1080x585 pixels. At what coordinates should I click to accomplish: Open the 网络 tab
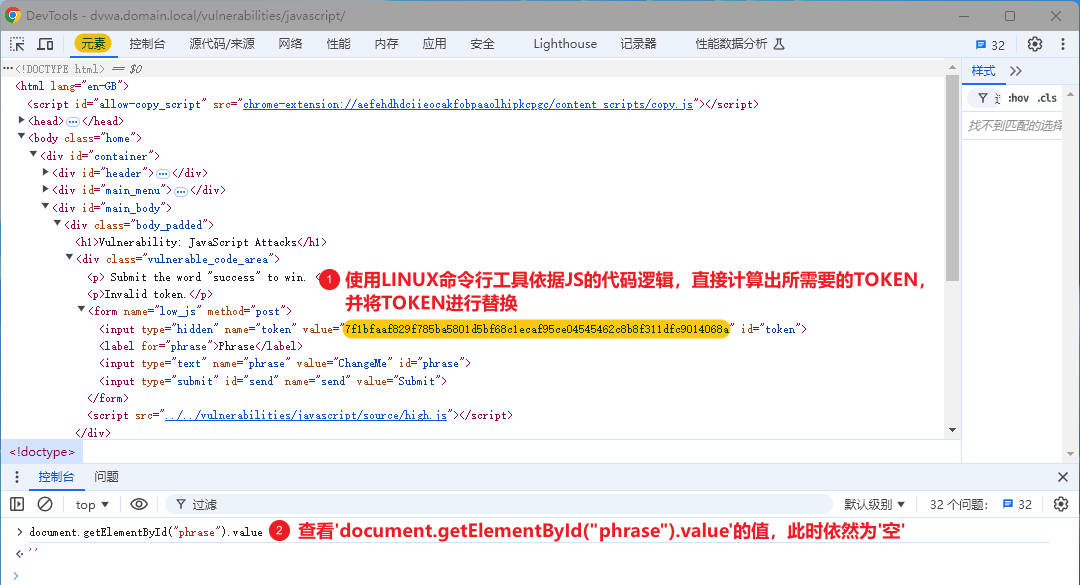pos(290,44)
